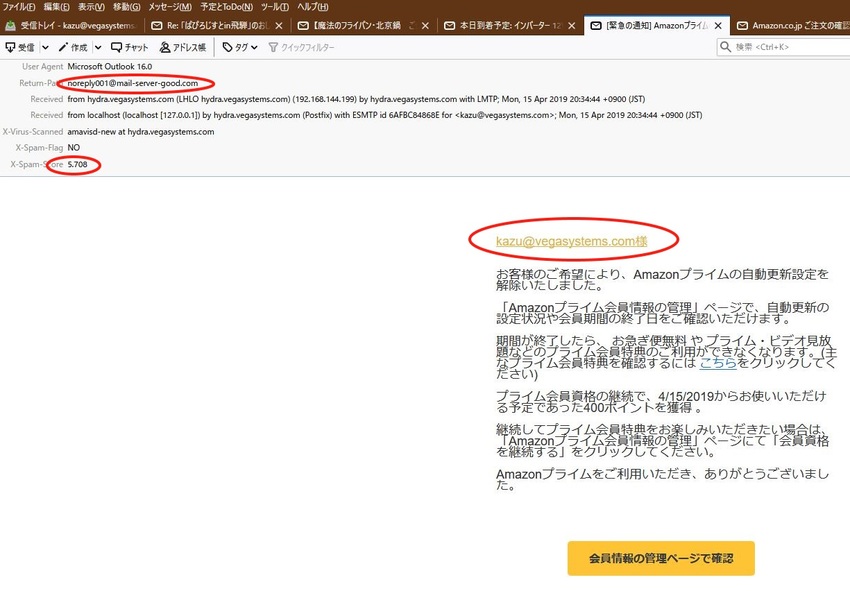850x591 pixels.
Task: Open the タグ tag dropdown
Action: pyautogui.click(x=240, y=48)
